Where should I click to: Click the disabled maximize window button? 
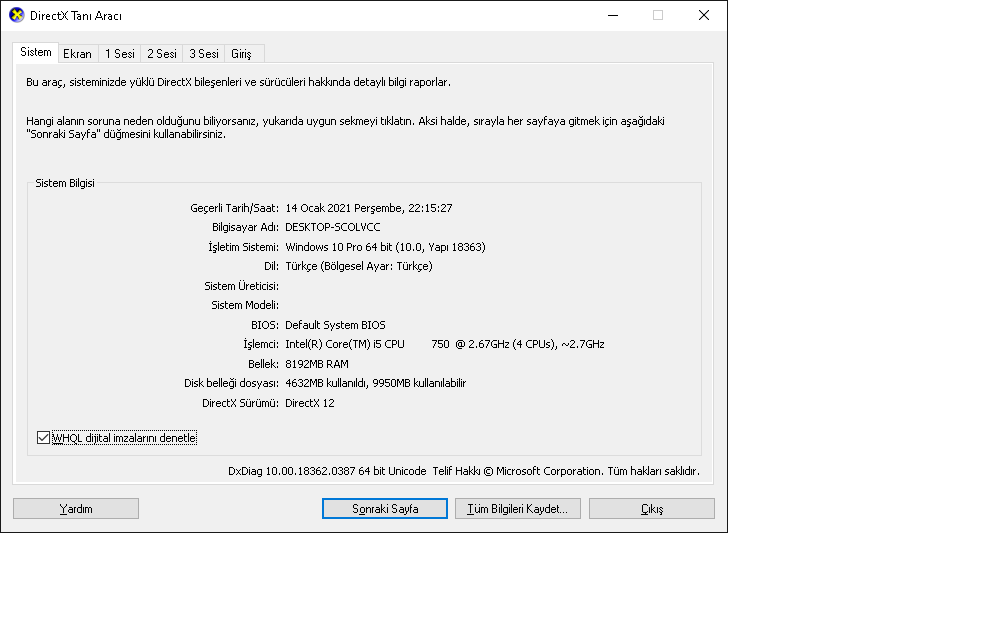coord(658,15)
